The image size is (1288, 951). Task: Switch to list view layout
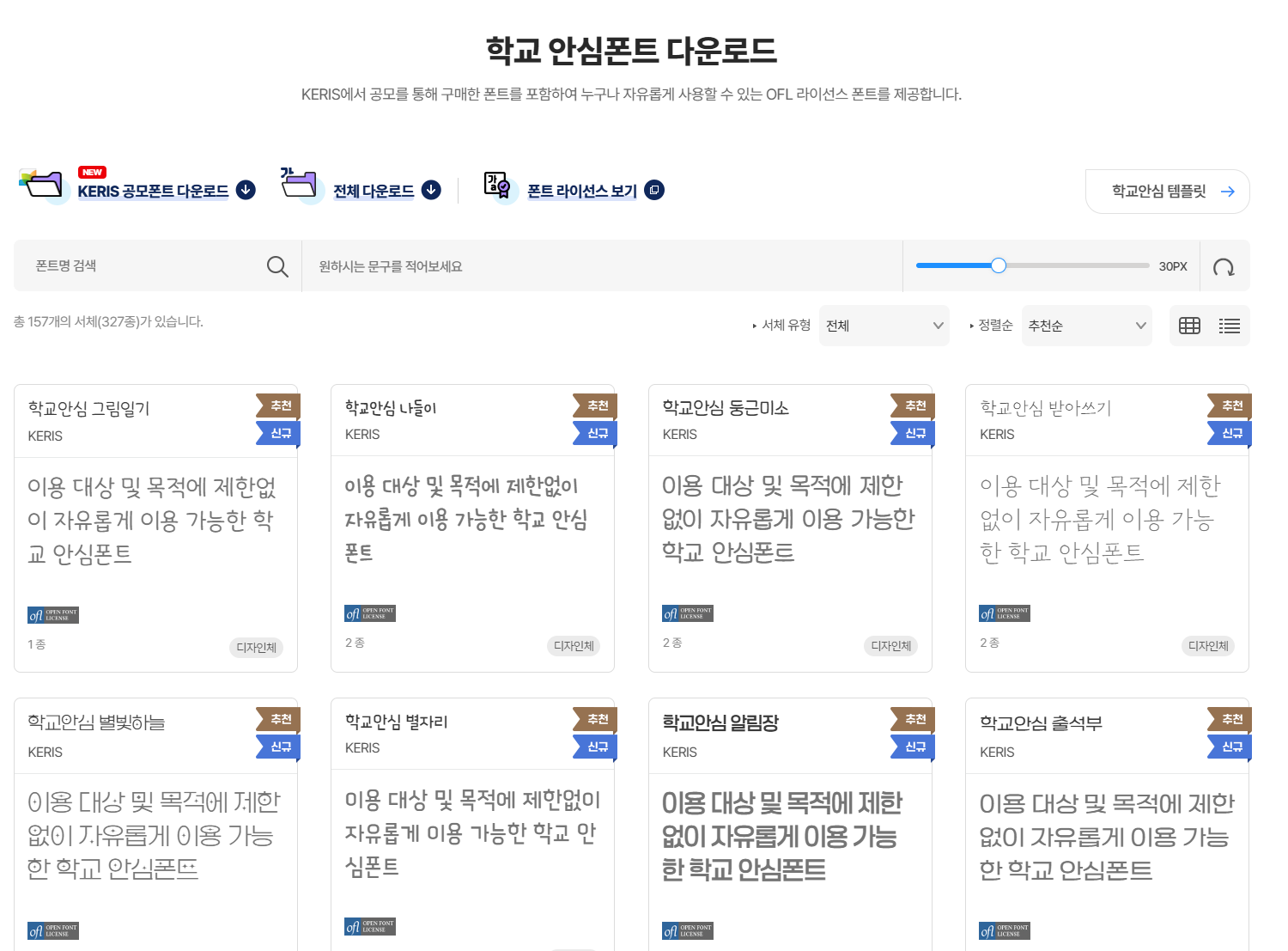click(1229, 326)
